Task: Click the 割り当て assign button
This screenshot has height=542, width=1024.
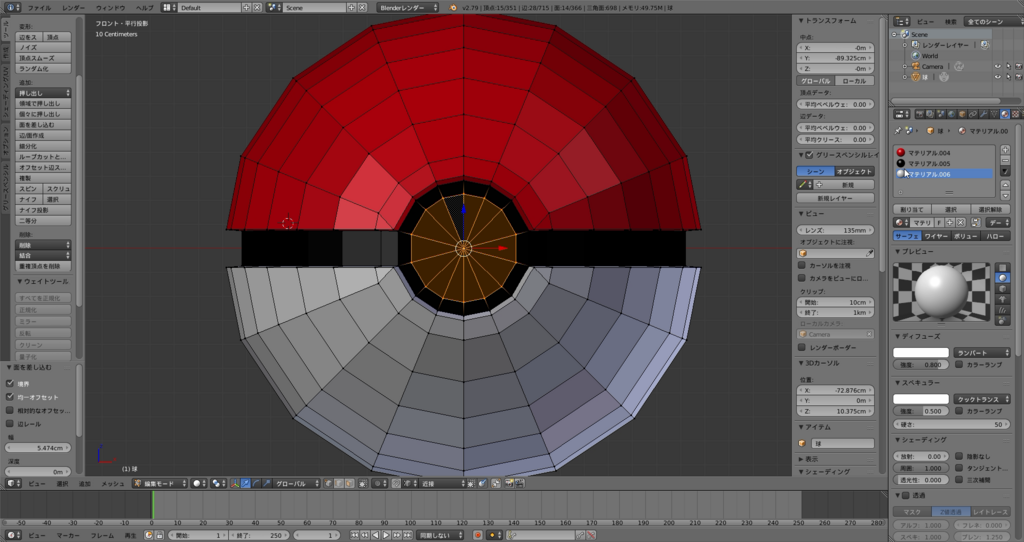Action: click(x=910, y=208)
